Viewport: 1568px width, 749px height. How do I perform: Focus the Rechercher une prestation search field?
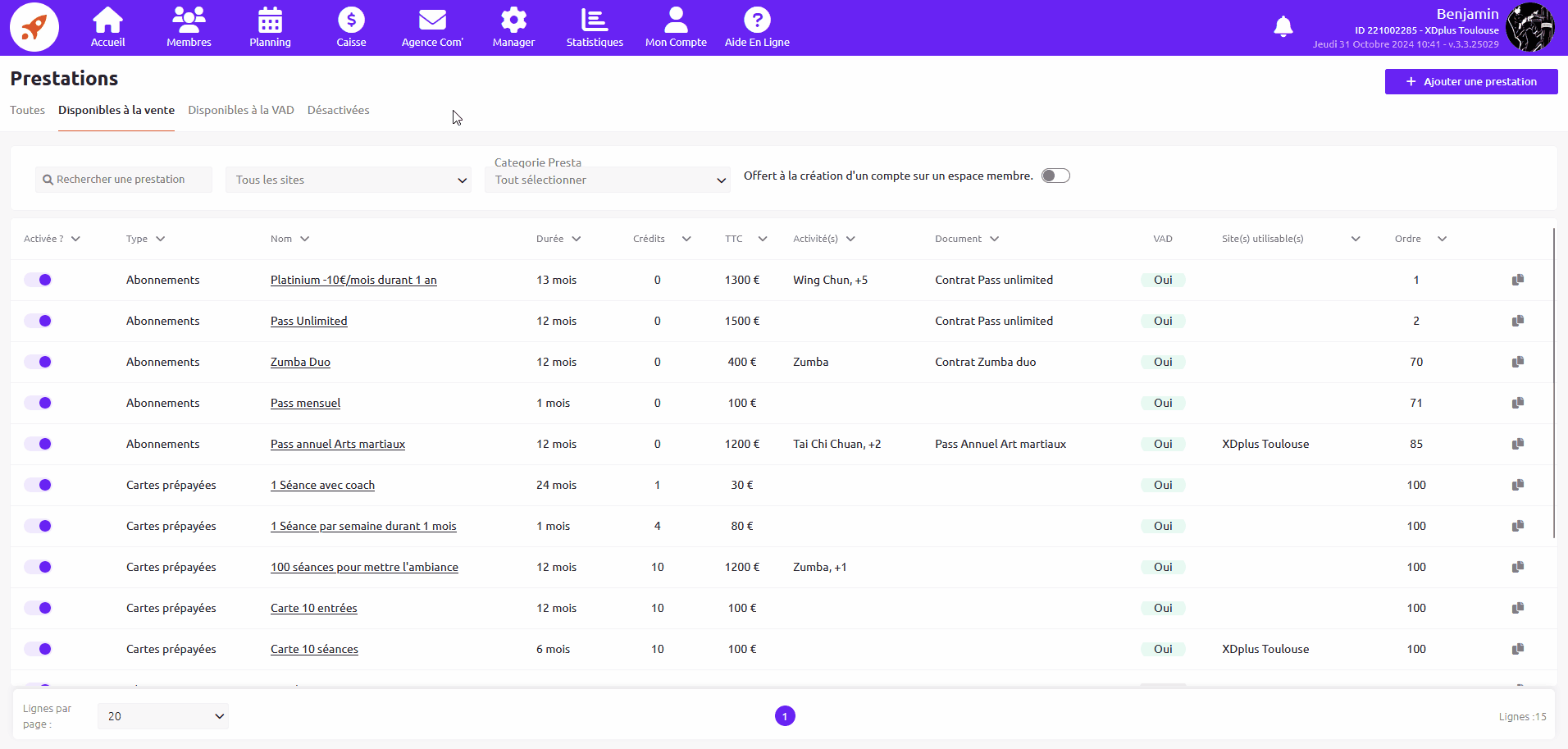tap(125, 180)
